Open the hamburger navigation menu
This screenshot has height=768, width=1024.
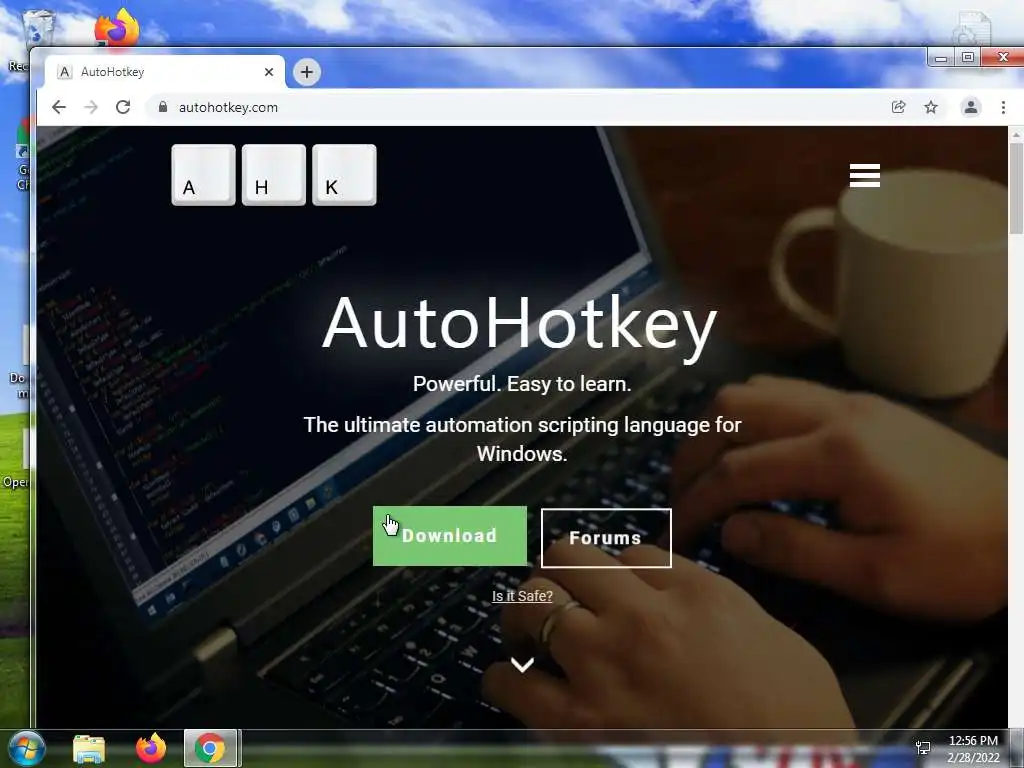pyautogui.click(x=865, y=175)
